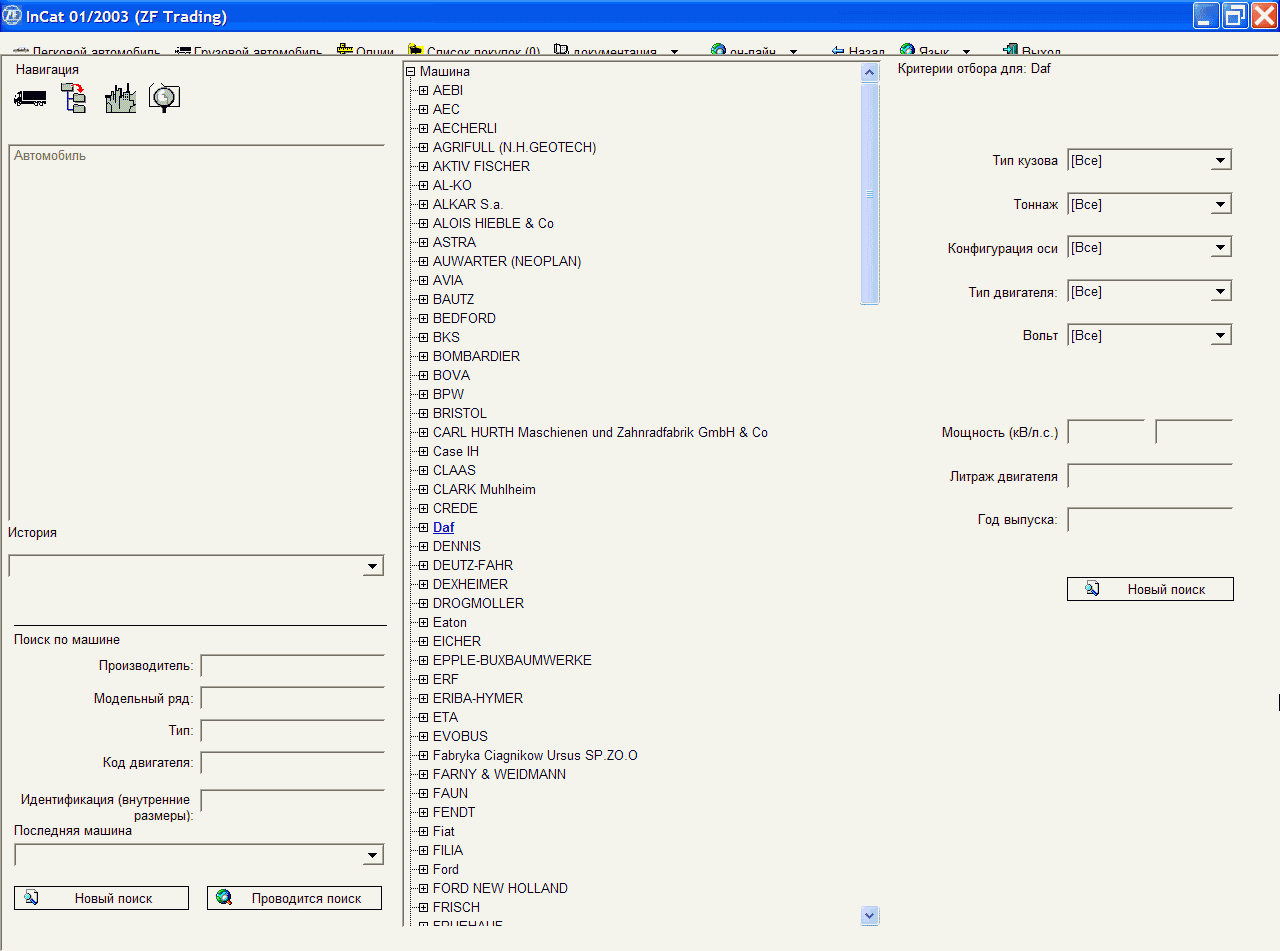Select CLARK Muhlheim in the tree
The width and height of the screenshot is (1280, 951).
(x=484, y=490)
